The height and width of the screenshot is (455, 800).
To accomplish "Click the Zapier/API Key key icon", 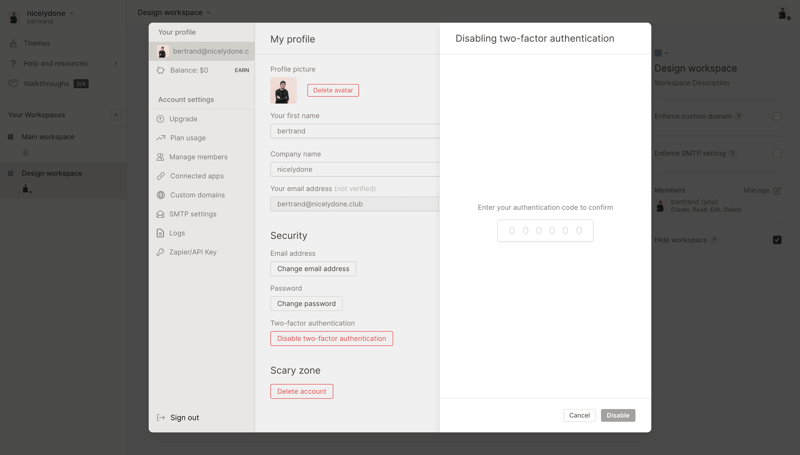I will pyautogui.click(x=160, y=252).
